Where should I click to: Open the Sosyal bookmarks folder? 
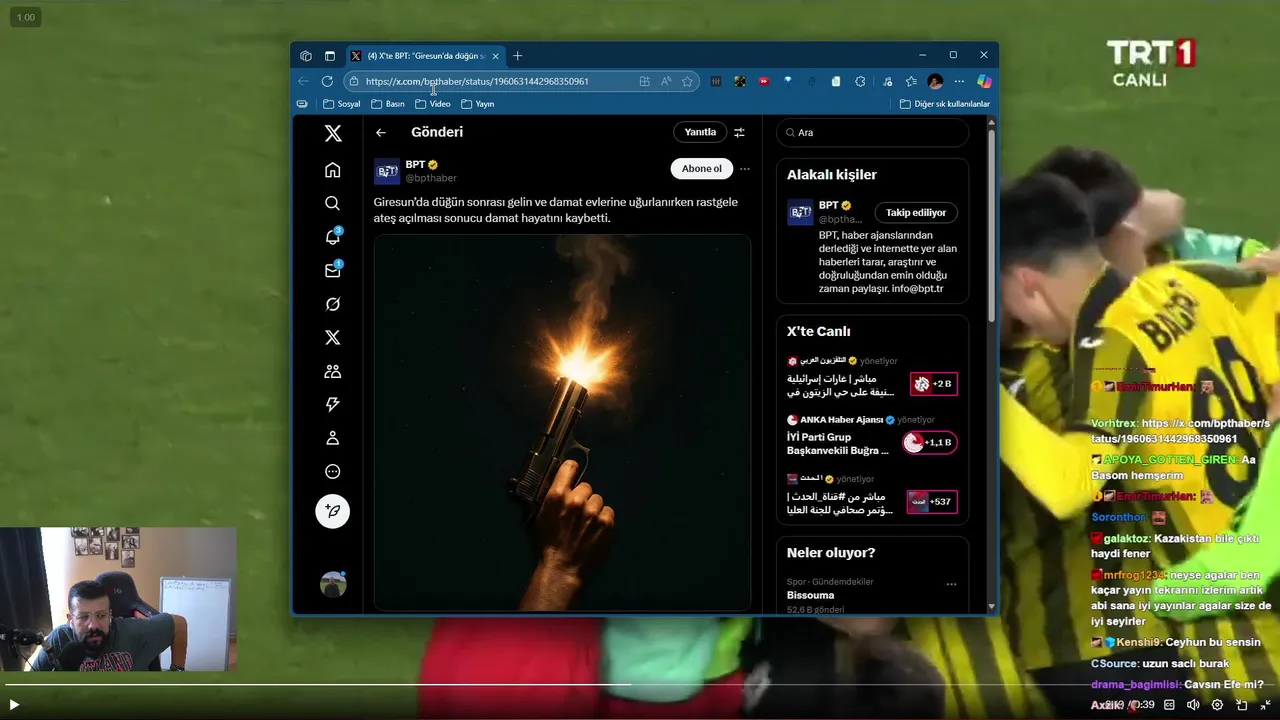[341, 104]
